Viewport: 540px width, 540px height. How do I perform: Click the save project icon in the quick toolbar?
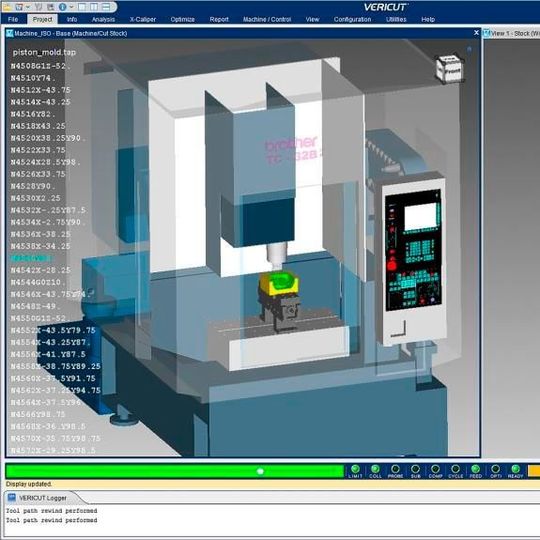point(19,7)
